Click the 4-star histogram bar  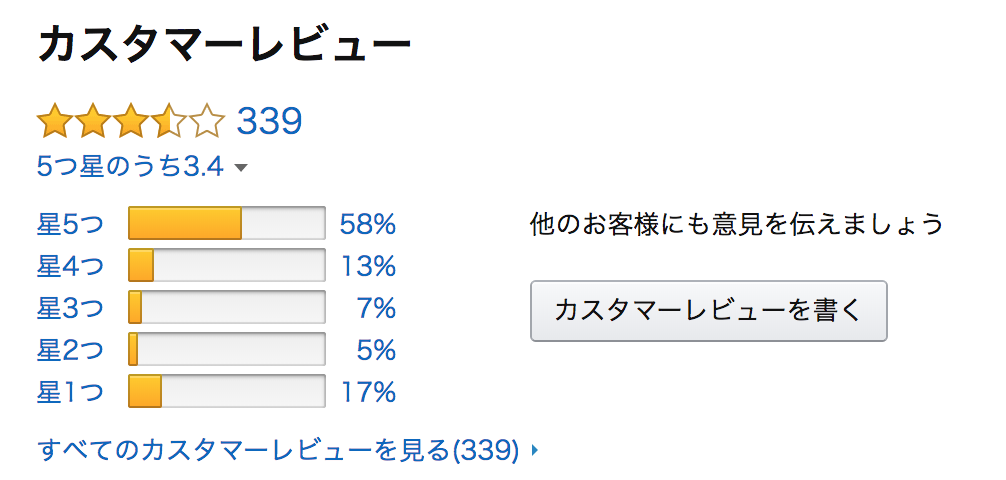(x=227, y=265)
